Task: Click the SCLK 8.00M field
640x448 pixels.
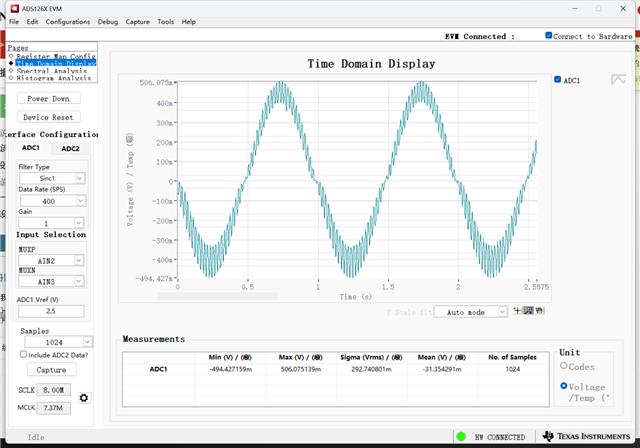Action: [x=53, y=390]
